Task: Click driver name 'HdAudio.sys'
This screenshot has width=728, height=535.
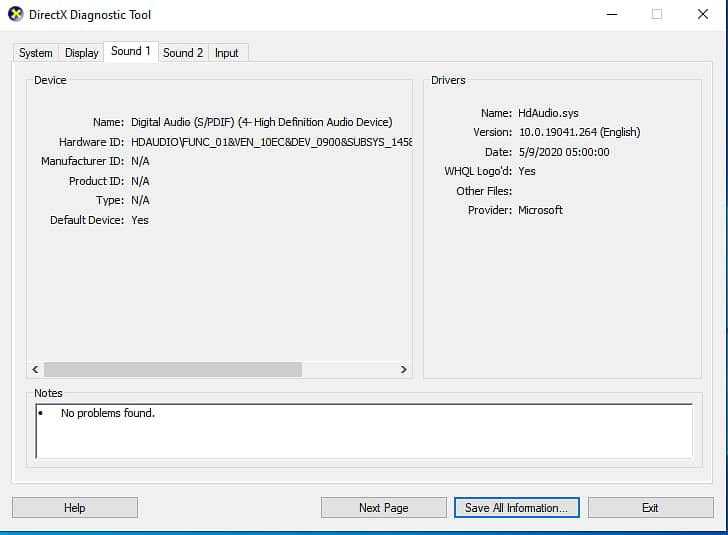Action: [x=548, y=113]
